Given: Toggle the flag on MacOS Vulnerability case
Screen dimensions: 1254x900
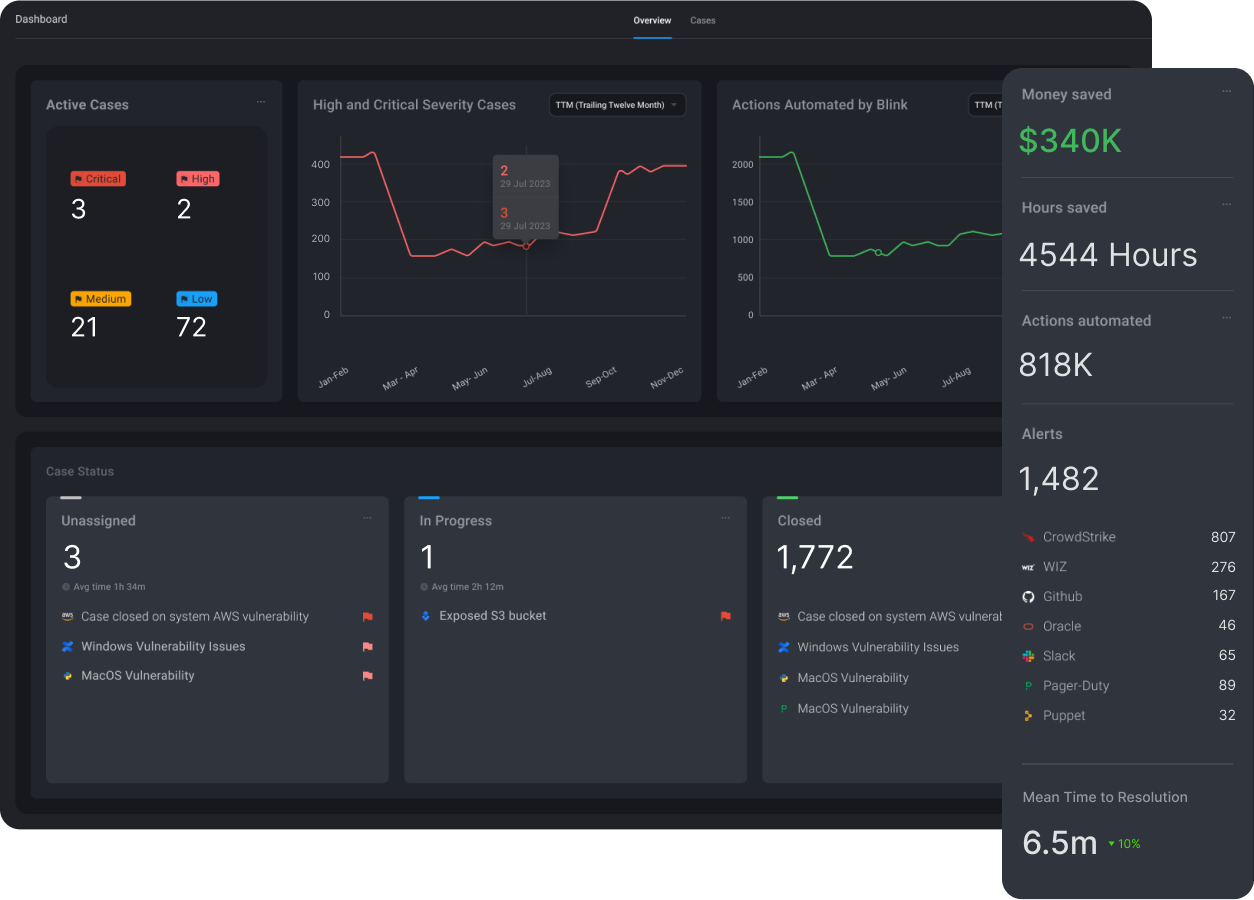Looking at the screenshot, I should coord(368,677).
